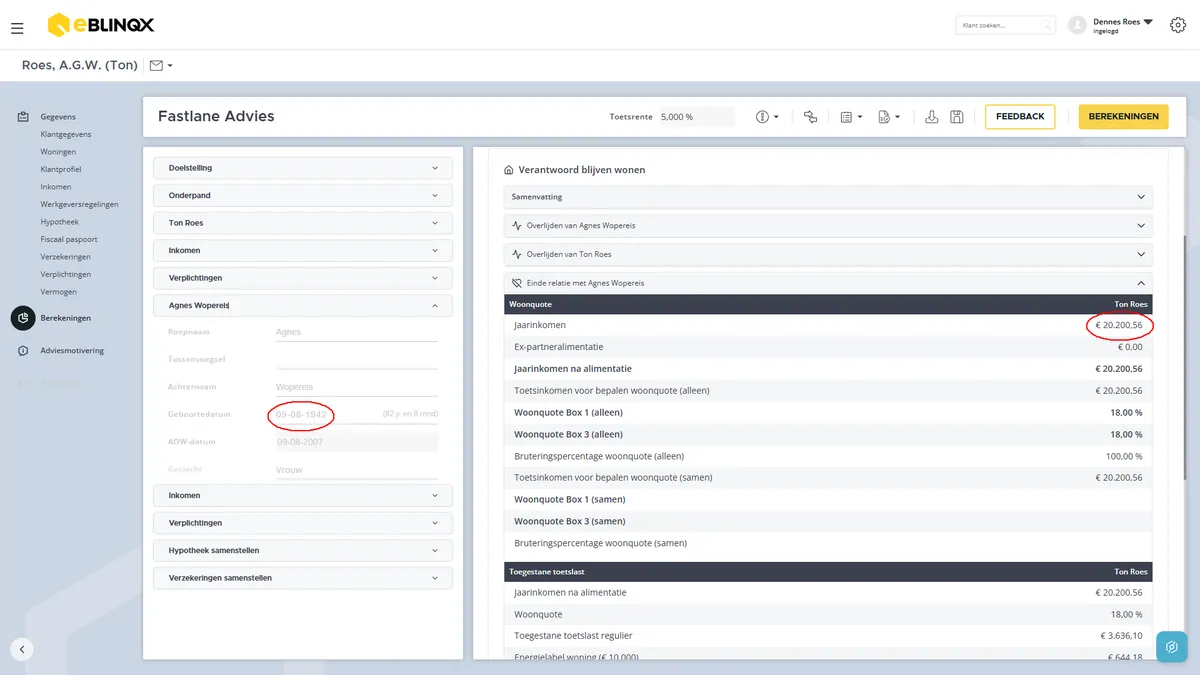
Task: Click the save diskette icon
Action: 957,117
